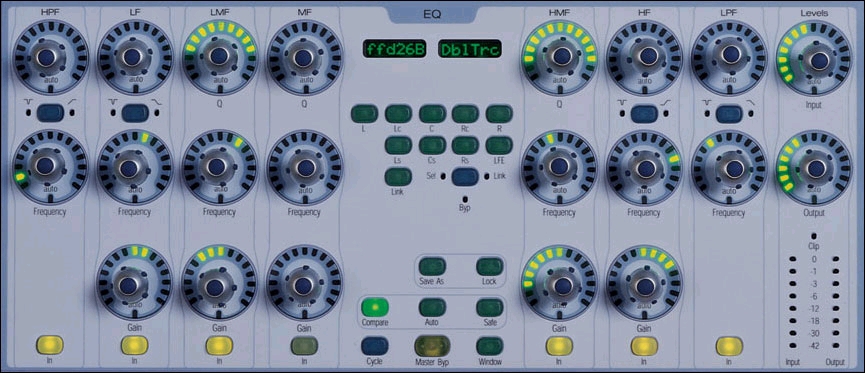Screen dimensions: 865x373
Task: Open the Window button
Action: click(490, 345)
